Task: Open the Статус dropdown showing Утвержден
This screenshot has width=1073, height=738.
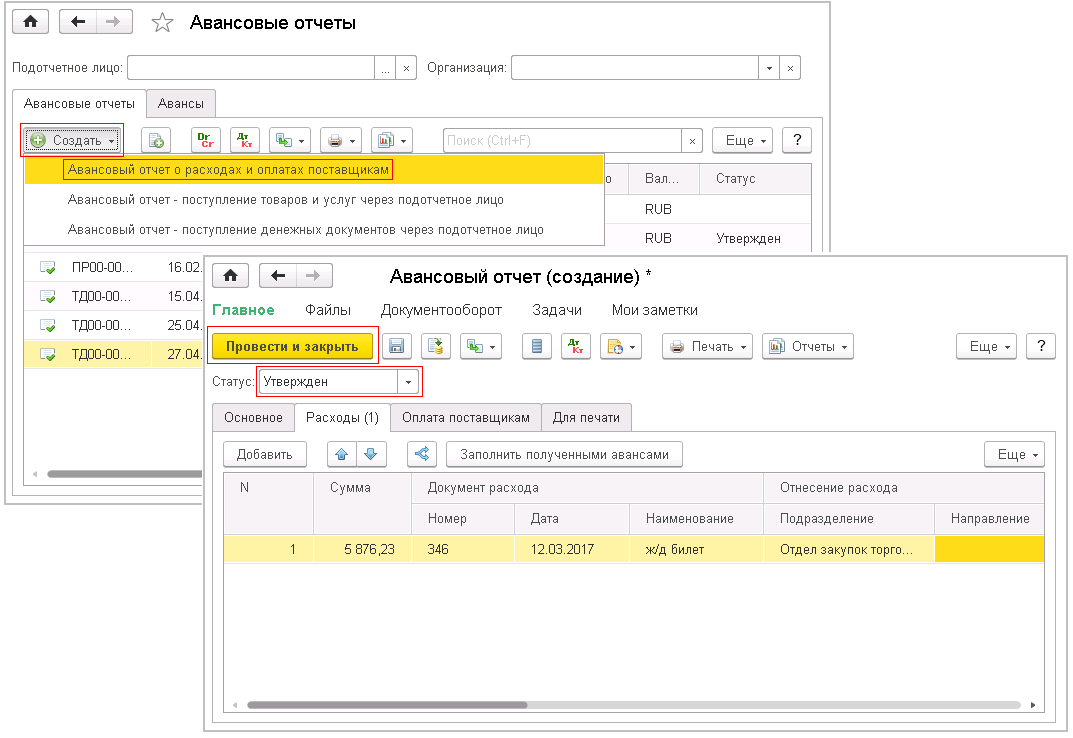Action: (408, 382)
